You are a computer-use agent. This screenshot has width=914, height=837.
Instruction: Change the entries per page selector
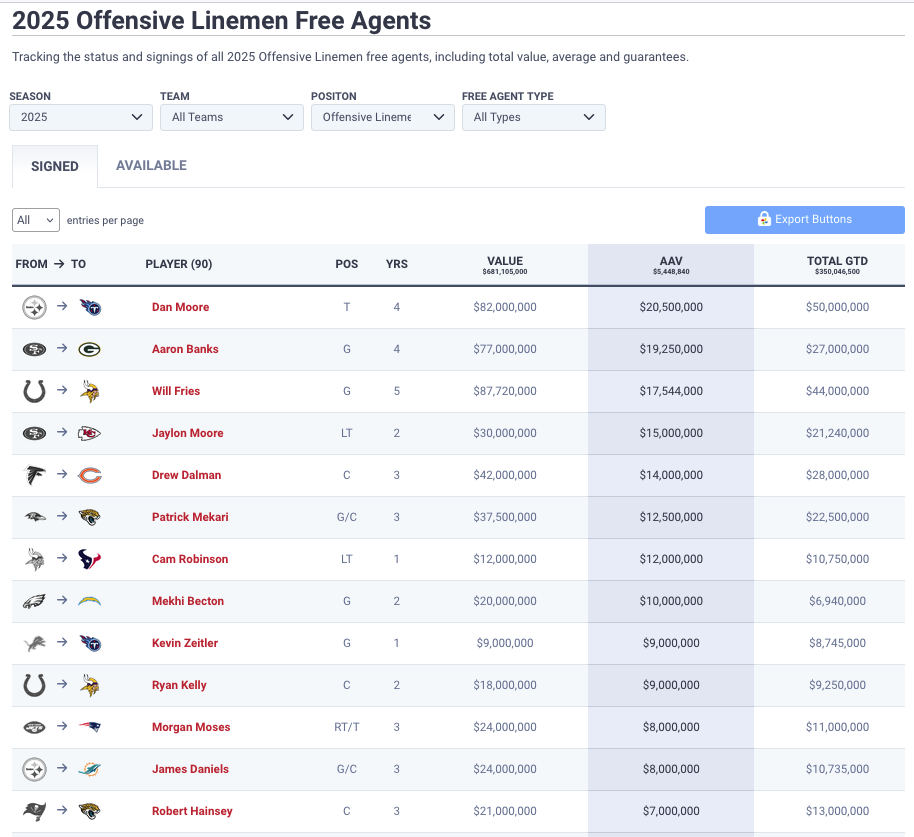pos(36,220)
